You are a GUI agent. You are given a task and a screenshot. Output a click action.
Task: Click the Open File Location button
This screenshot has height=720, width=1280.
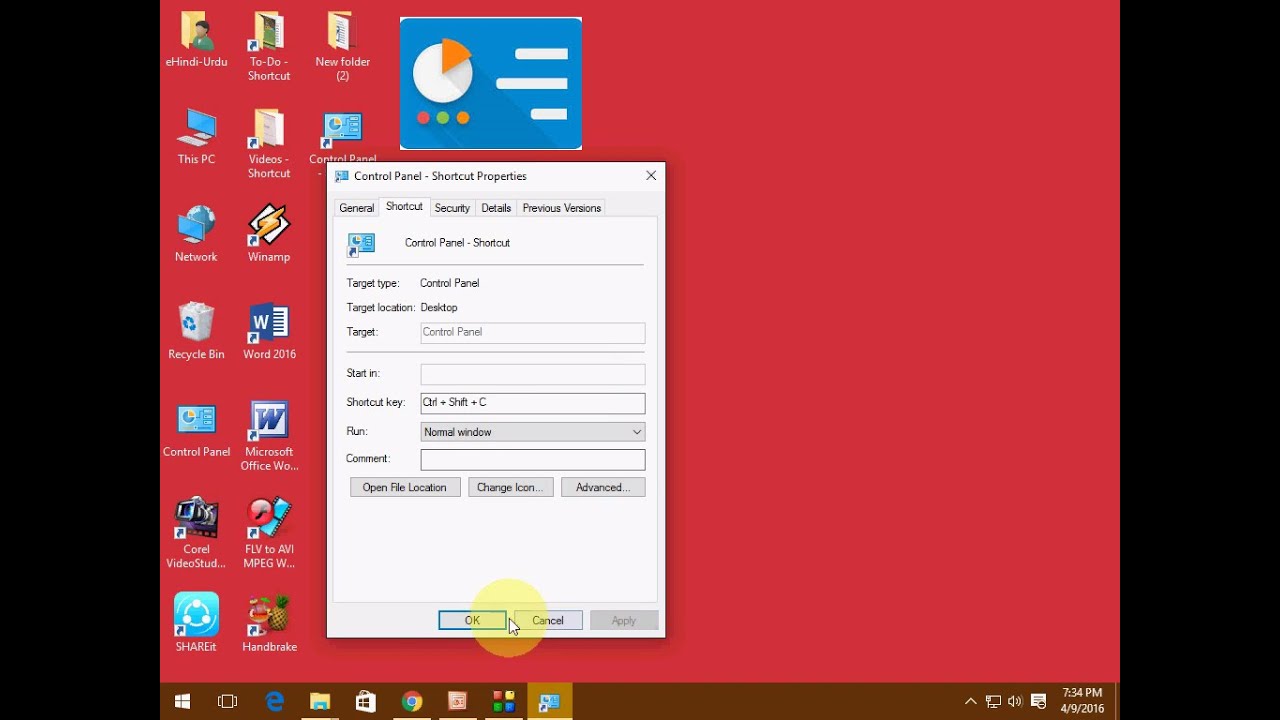point(405,487)
